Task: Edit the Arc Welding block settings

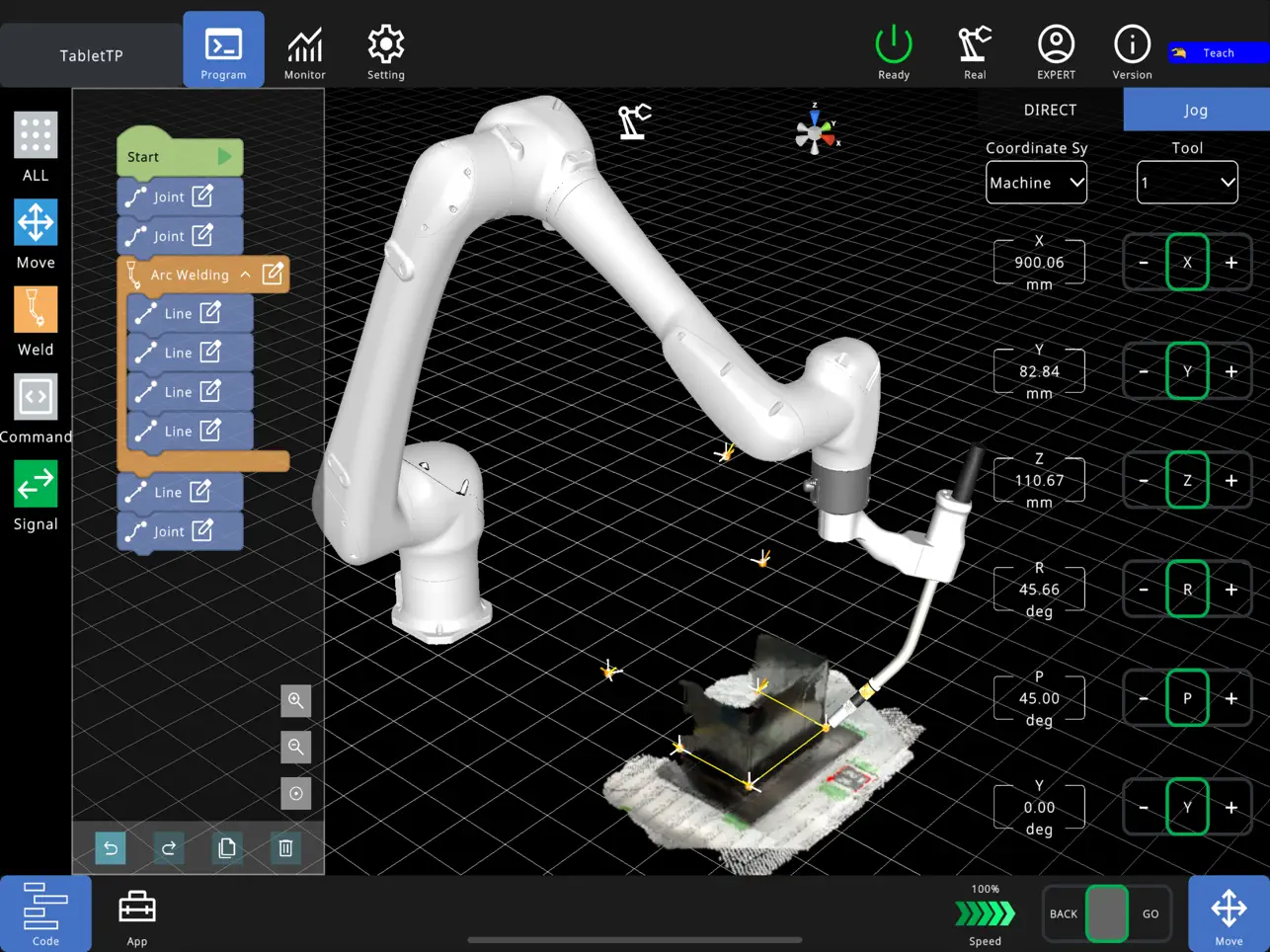Action: point(273,274)
